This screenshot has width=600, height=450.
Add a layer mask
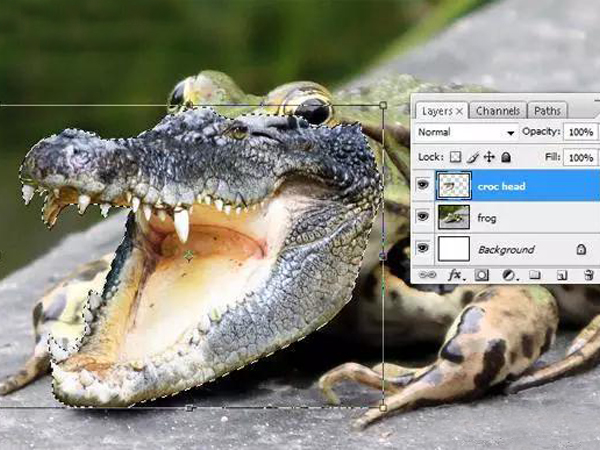(481, 274)
